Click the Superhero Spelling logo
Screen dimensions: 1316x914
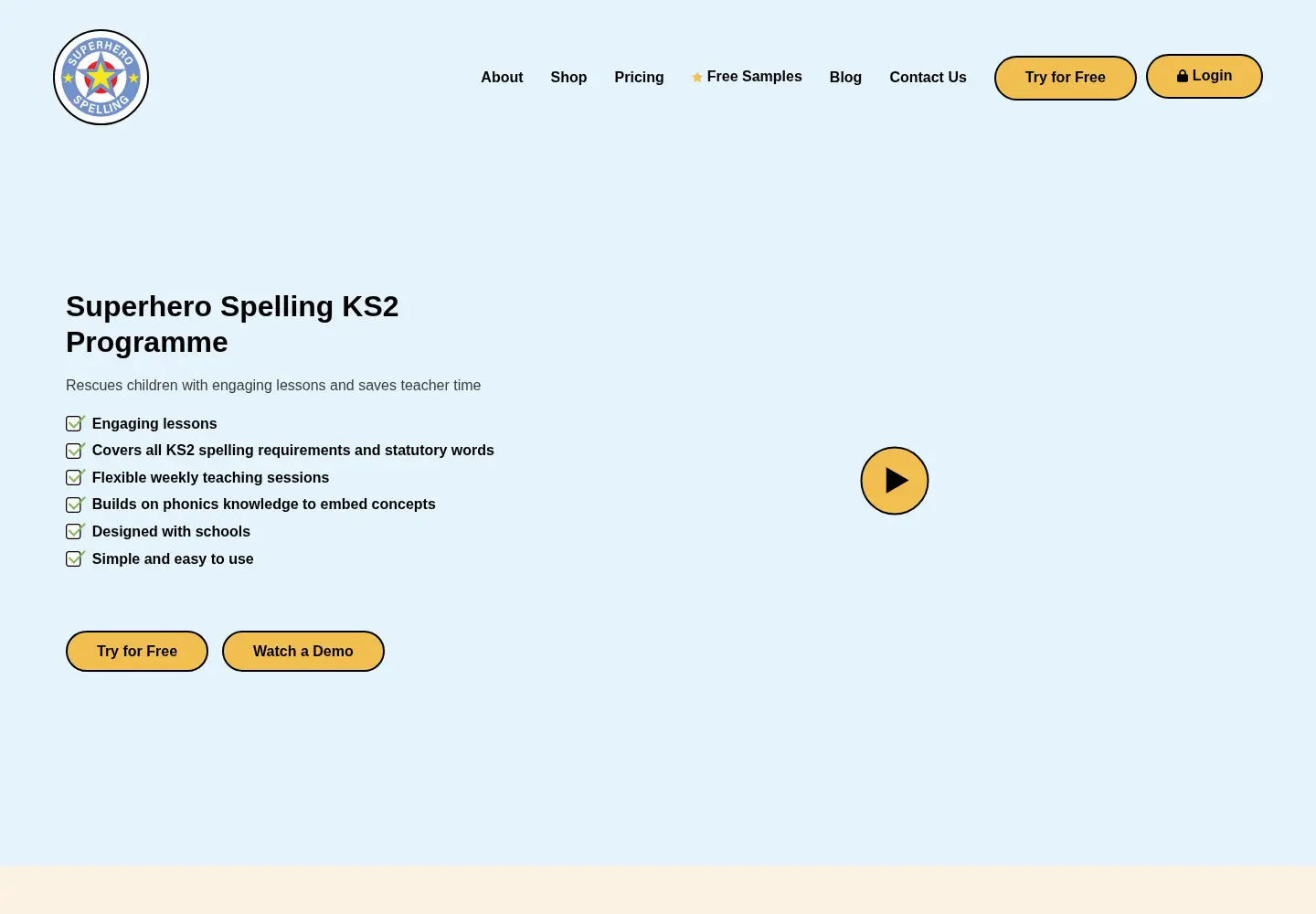(x=101, y=78)
